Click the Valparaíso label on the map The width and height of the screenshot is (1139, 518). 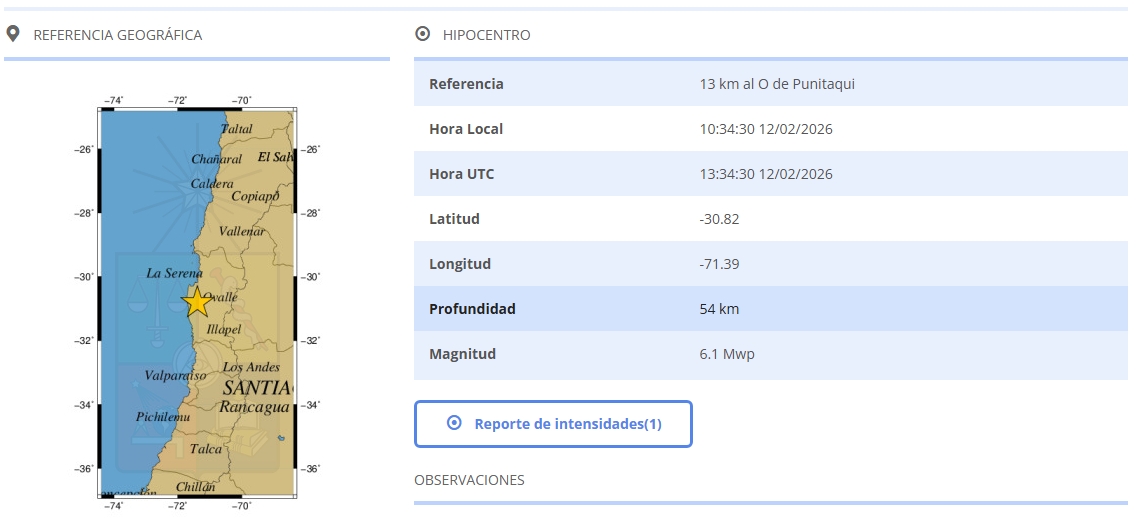click(x=175, y=375)
